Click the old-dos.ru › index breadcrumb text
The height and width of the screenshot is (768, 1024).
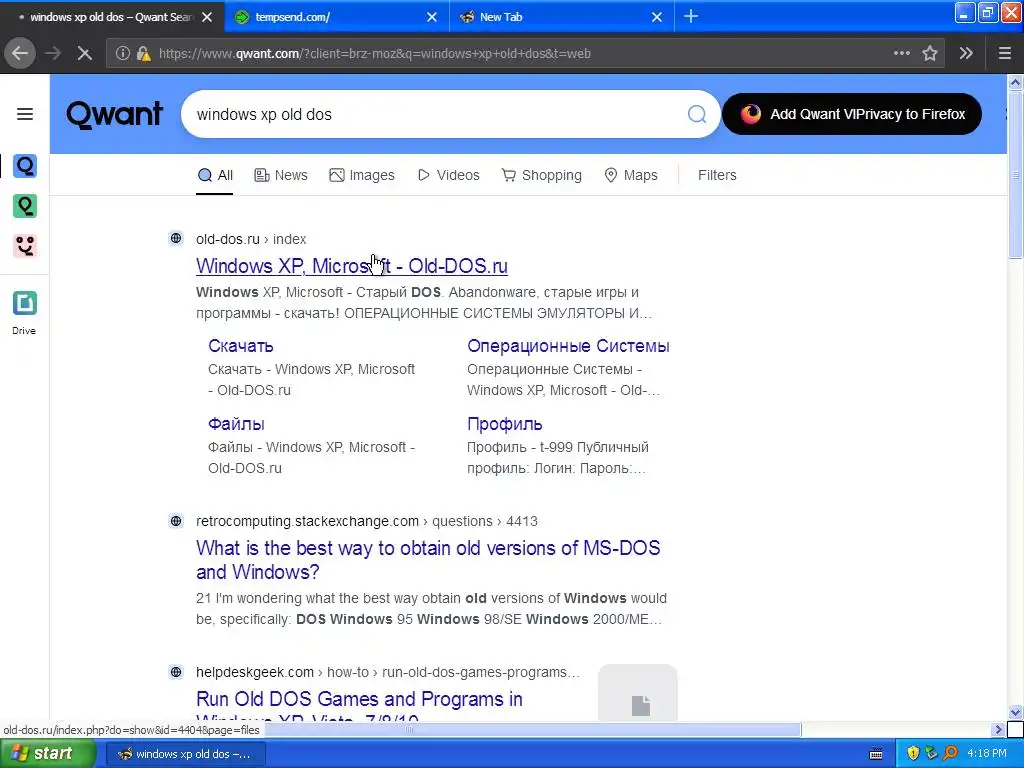tap(251, 239)
